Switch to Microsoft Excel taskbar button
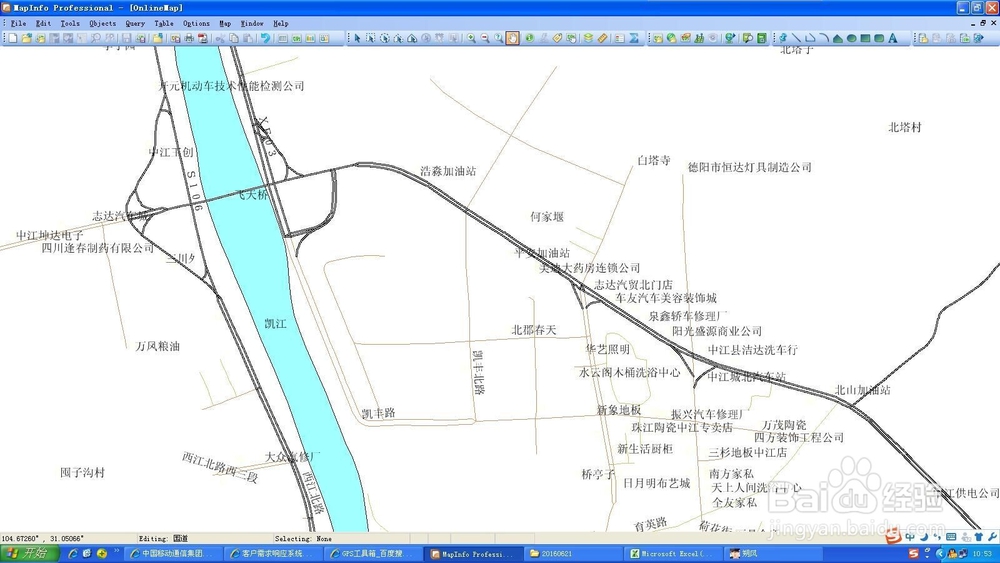This screenshot has height=563, width=1000. [673, 553]
